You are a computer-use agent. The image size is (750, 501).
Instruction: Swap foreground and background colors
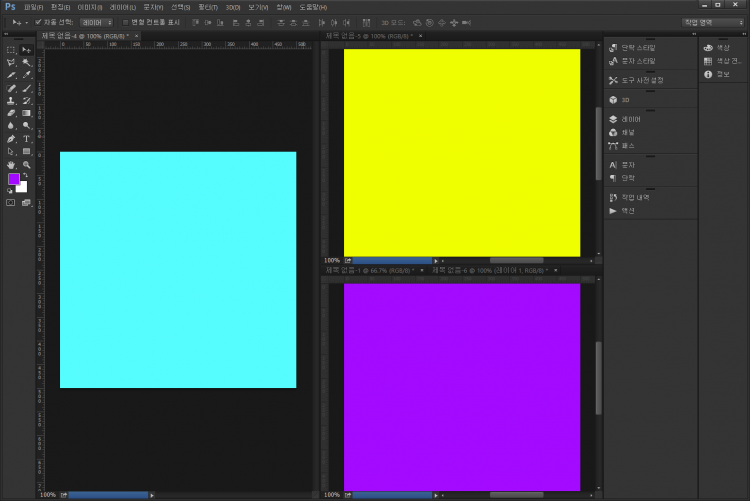click(x=26, y=175)
